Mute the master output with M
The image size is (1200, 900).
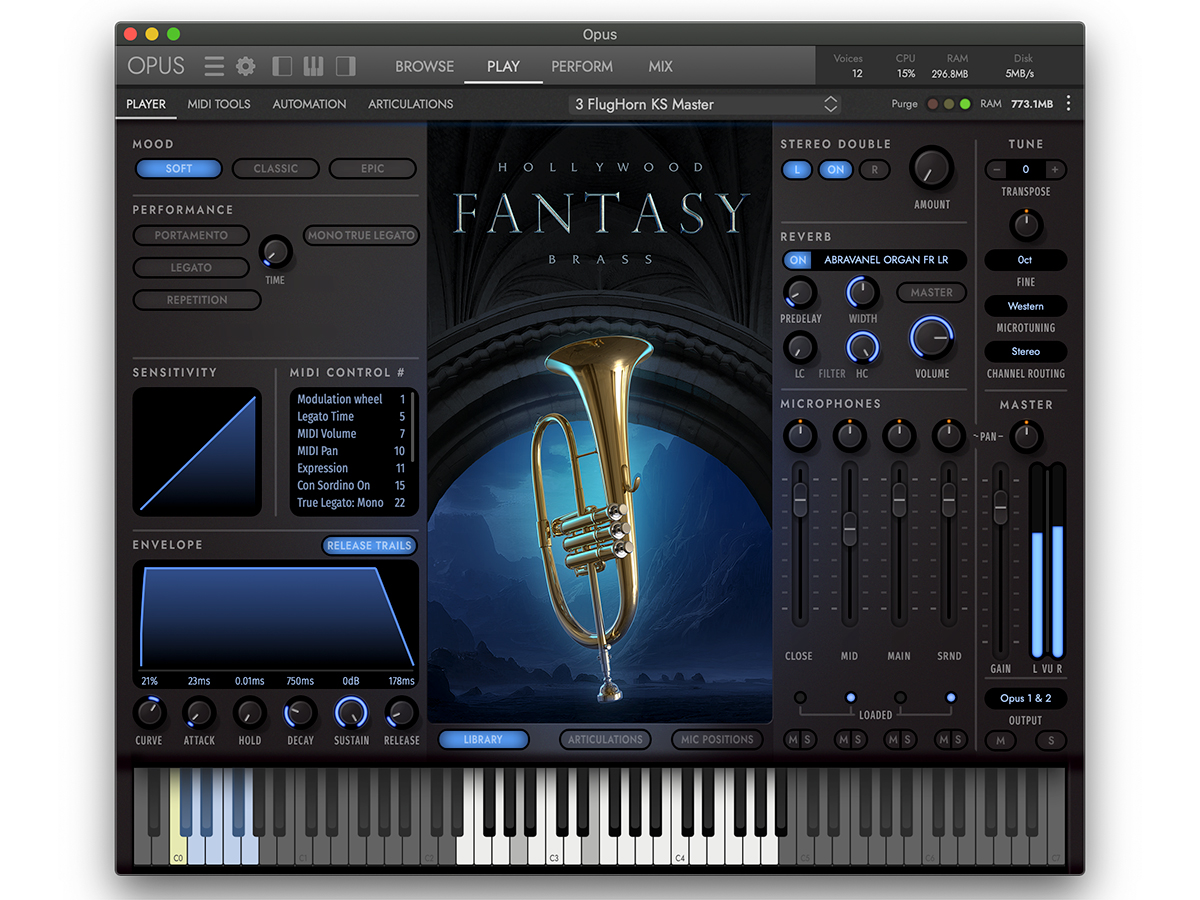pos(1000,741)
